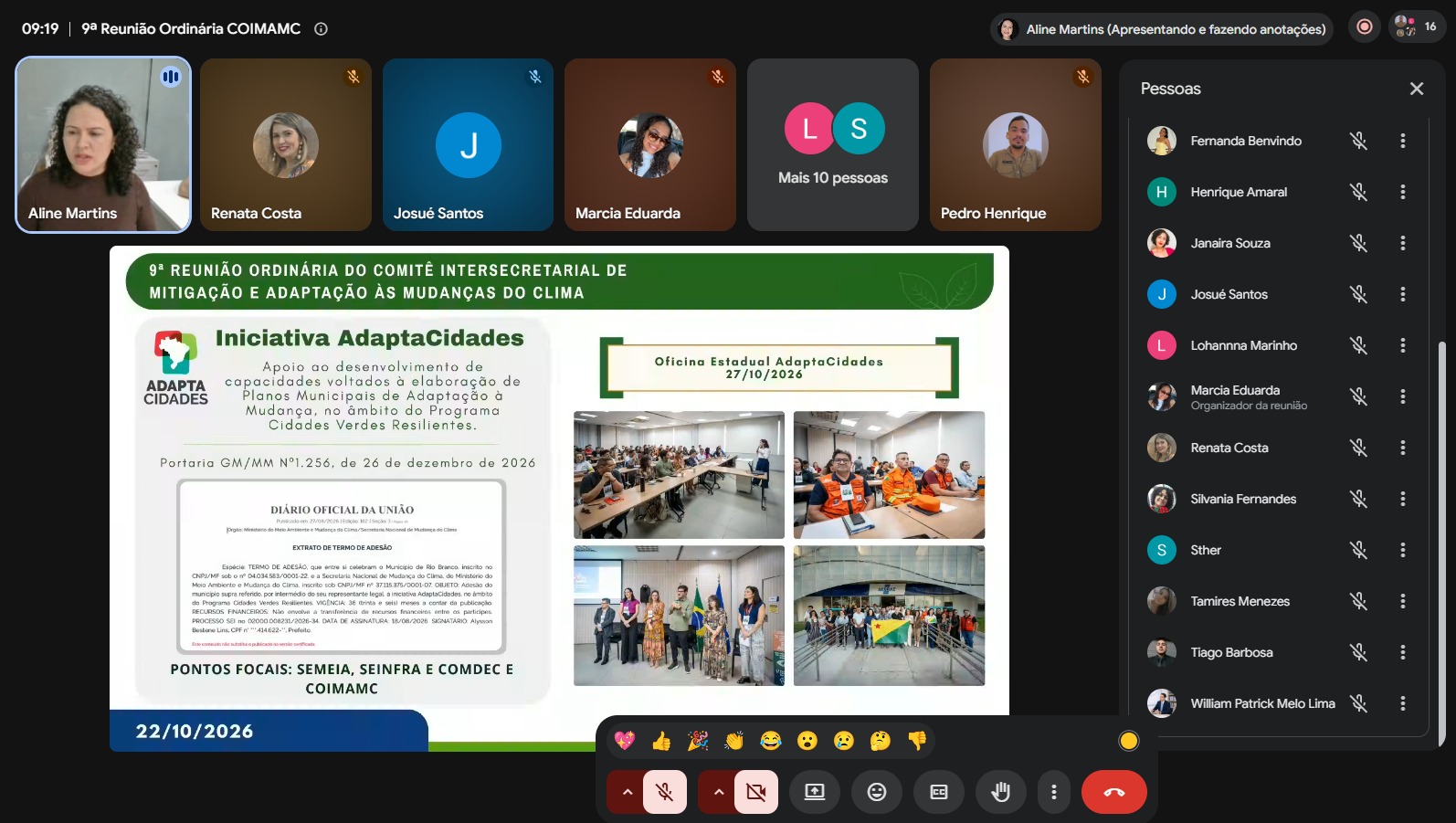Select Aline Martins' video tile
The height and width of the screenshot is (823, 1456).
click(x=103, y=144)
